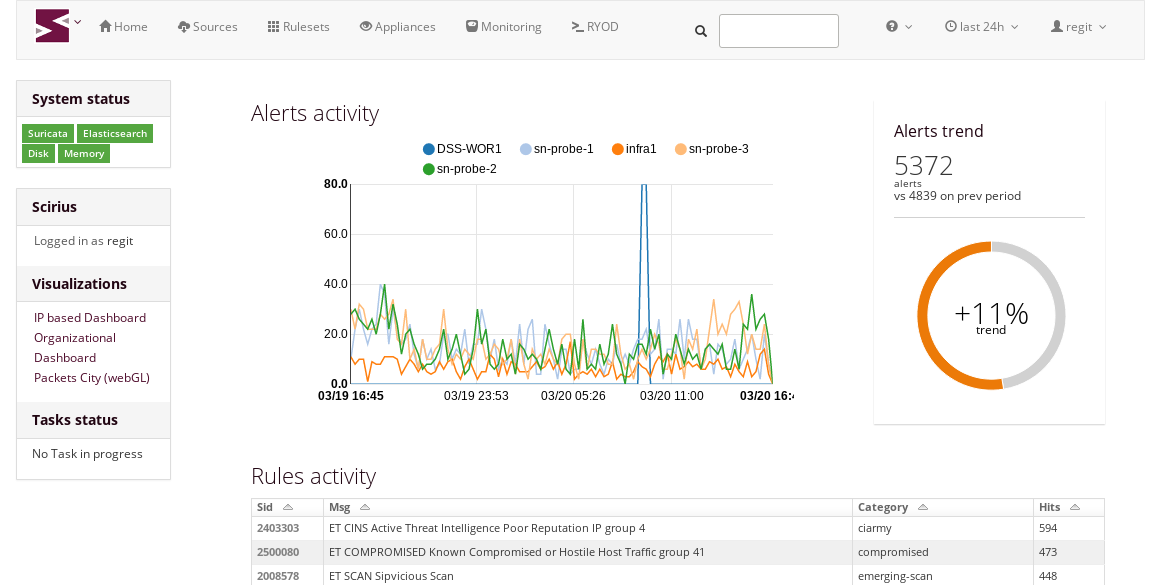Click the Sources cloud download icon
The width and height of the screenshot is (1164, 585).
point(184,27)
